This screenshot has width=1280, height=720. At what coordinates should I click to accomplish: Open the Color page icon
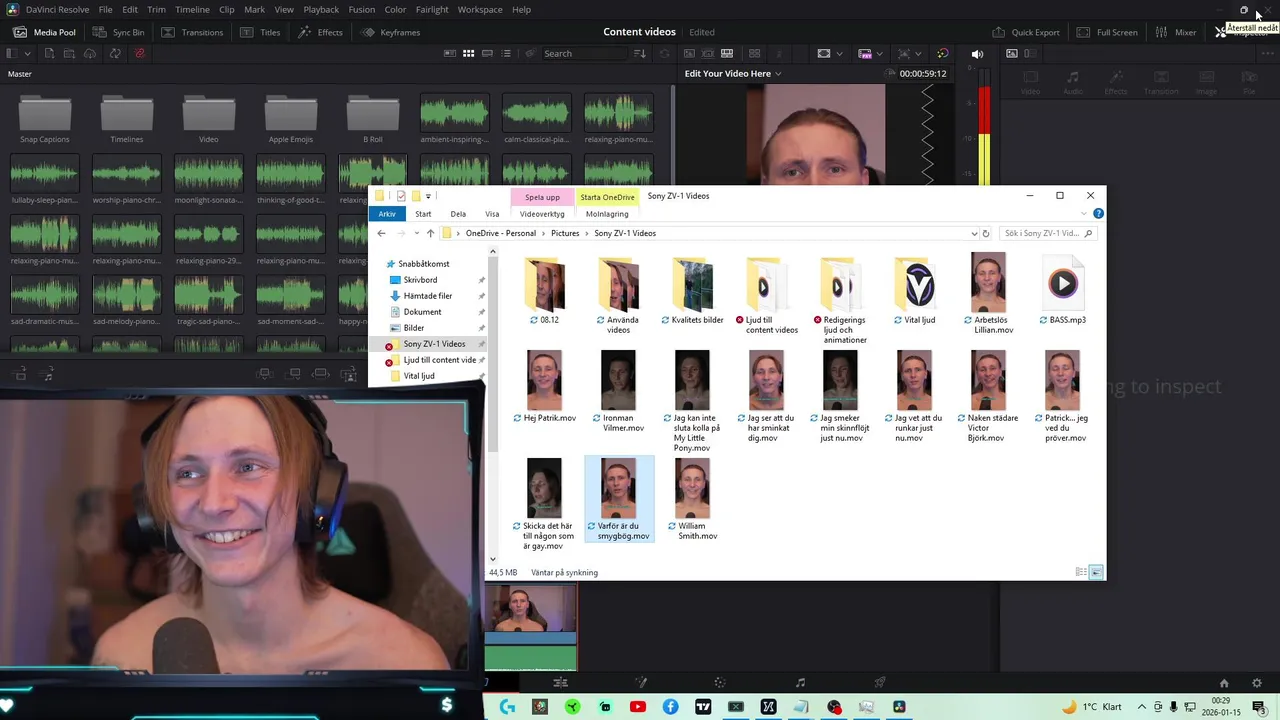coord(720,683)
